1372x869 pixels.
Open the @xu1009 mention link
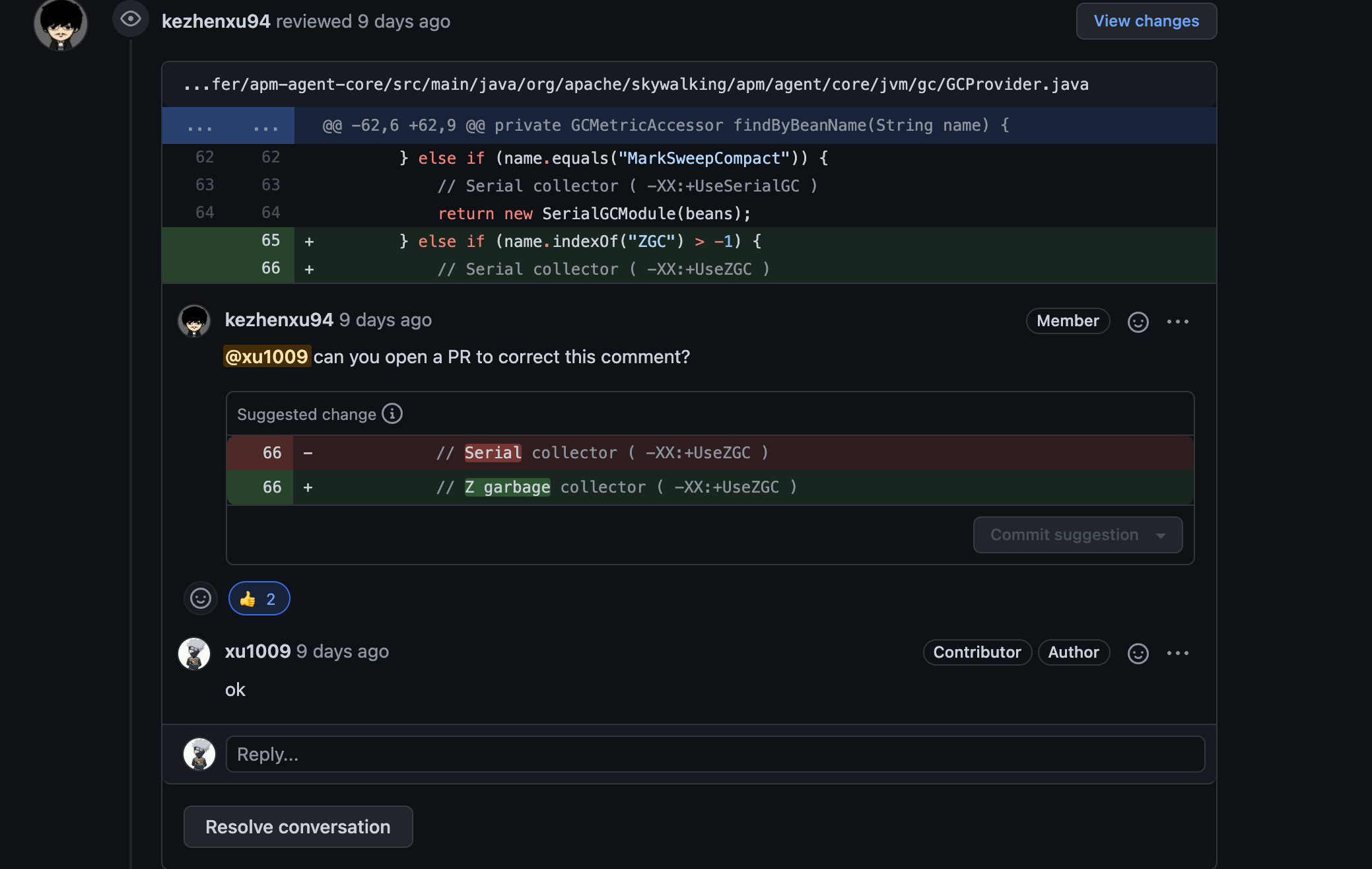[x=267, y=357]
